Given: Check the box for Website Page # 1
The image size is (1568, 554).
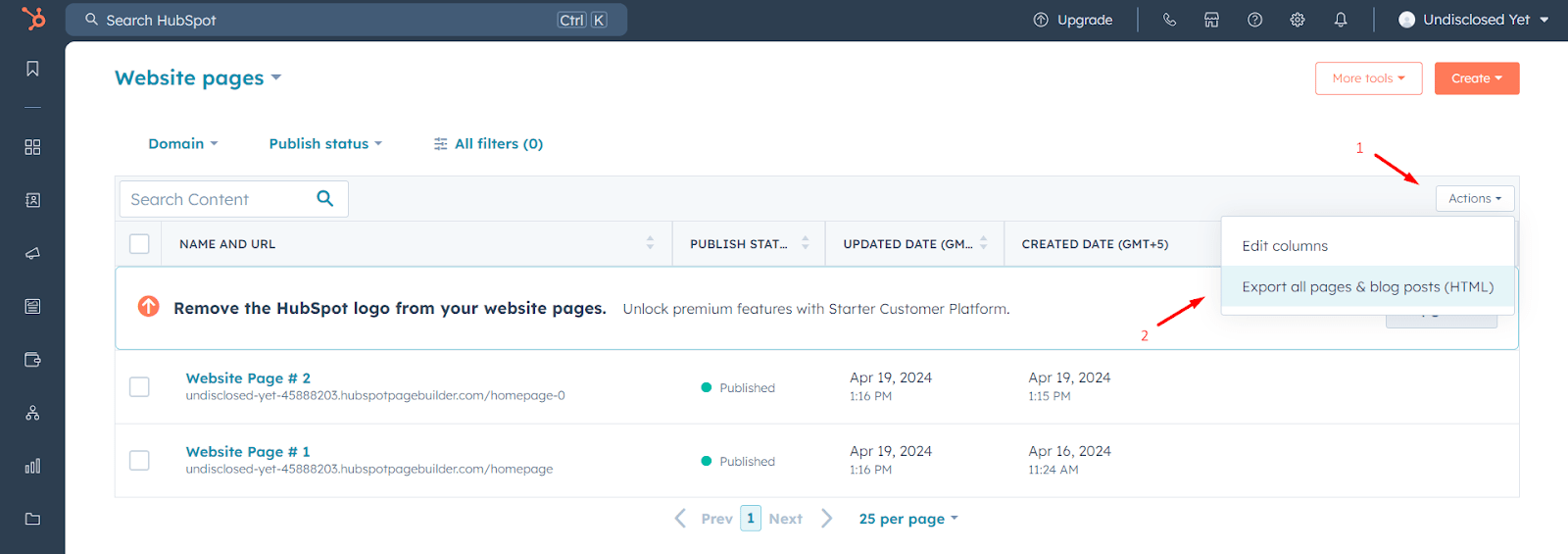Looking at the screenshot, I should click(139, 460).
